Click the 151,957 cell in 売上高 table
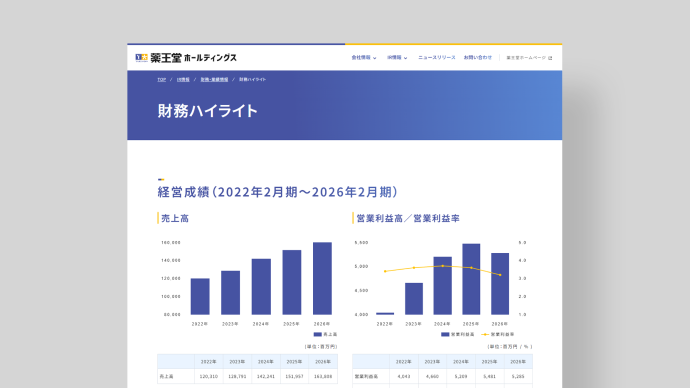The width and height of the screenshot is (690, 388). (x=294, y=377)
